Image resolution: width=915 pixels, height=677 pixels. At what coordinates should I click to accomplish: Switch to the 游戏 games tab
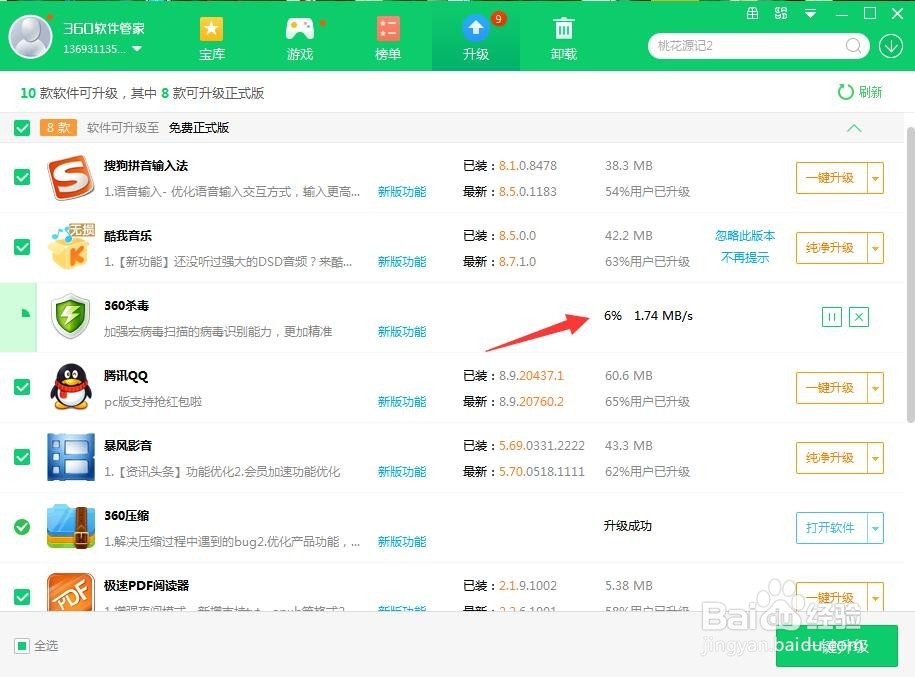300,39
